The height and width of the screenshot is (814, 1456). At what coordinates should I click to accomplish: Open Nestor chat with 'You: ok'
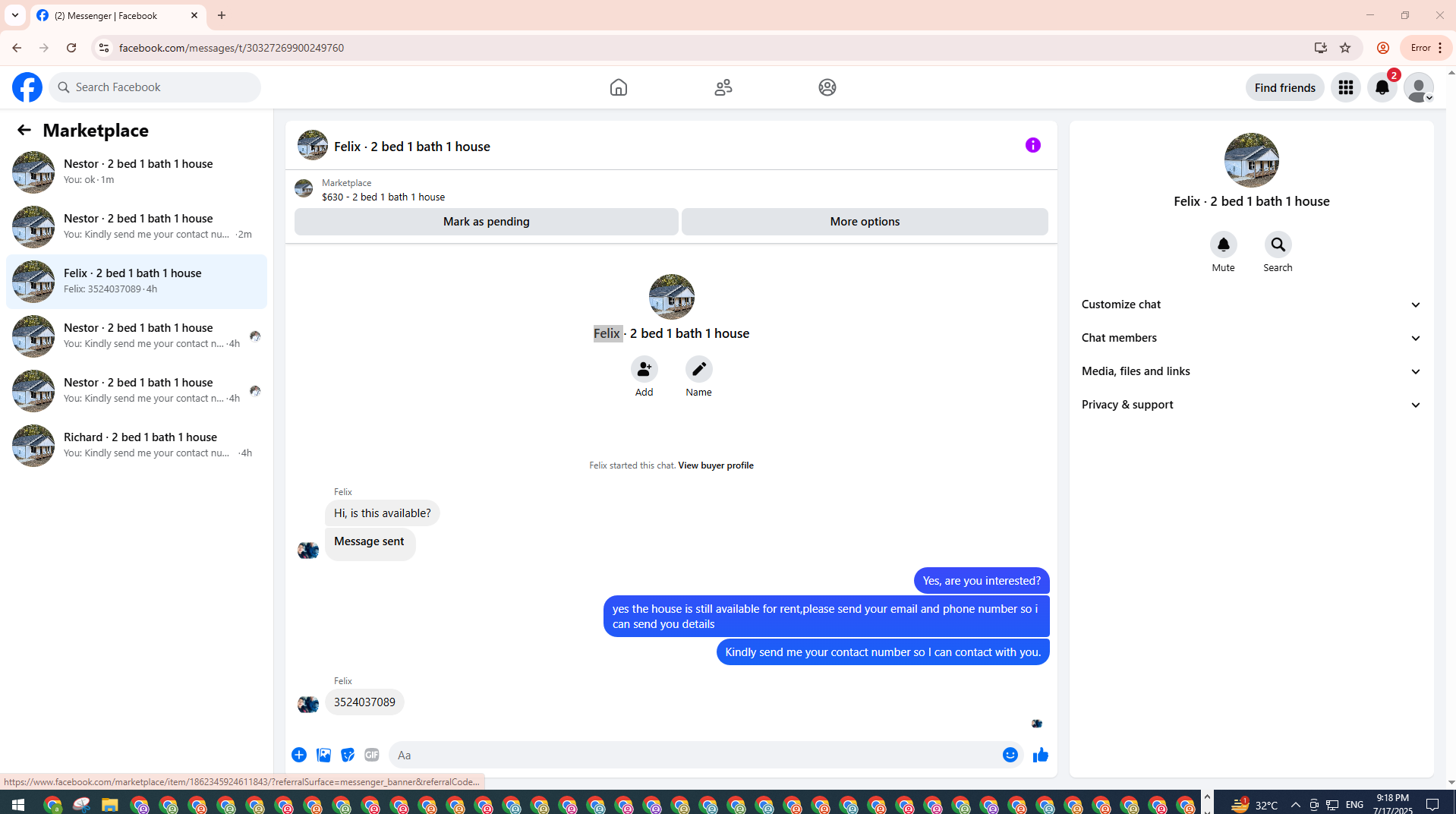[x=137, y=172]
